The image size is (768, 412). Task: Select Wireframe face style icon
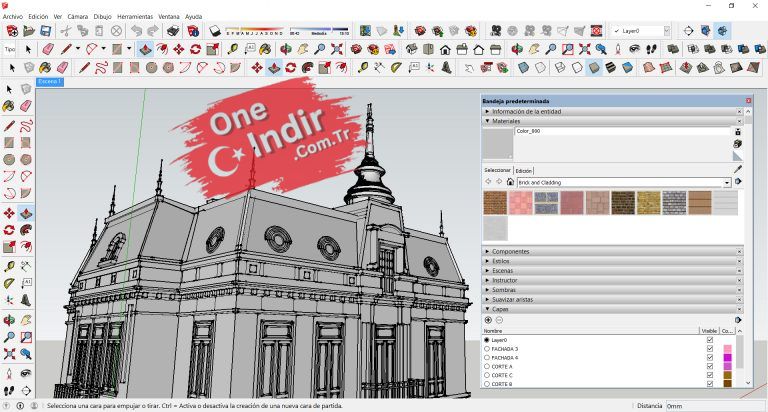click(560, 67)
